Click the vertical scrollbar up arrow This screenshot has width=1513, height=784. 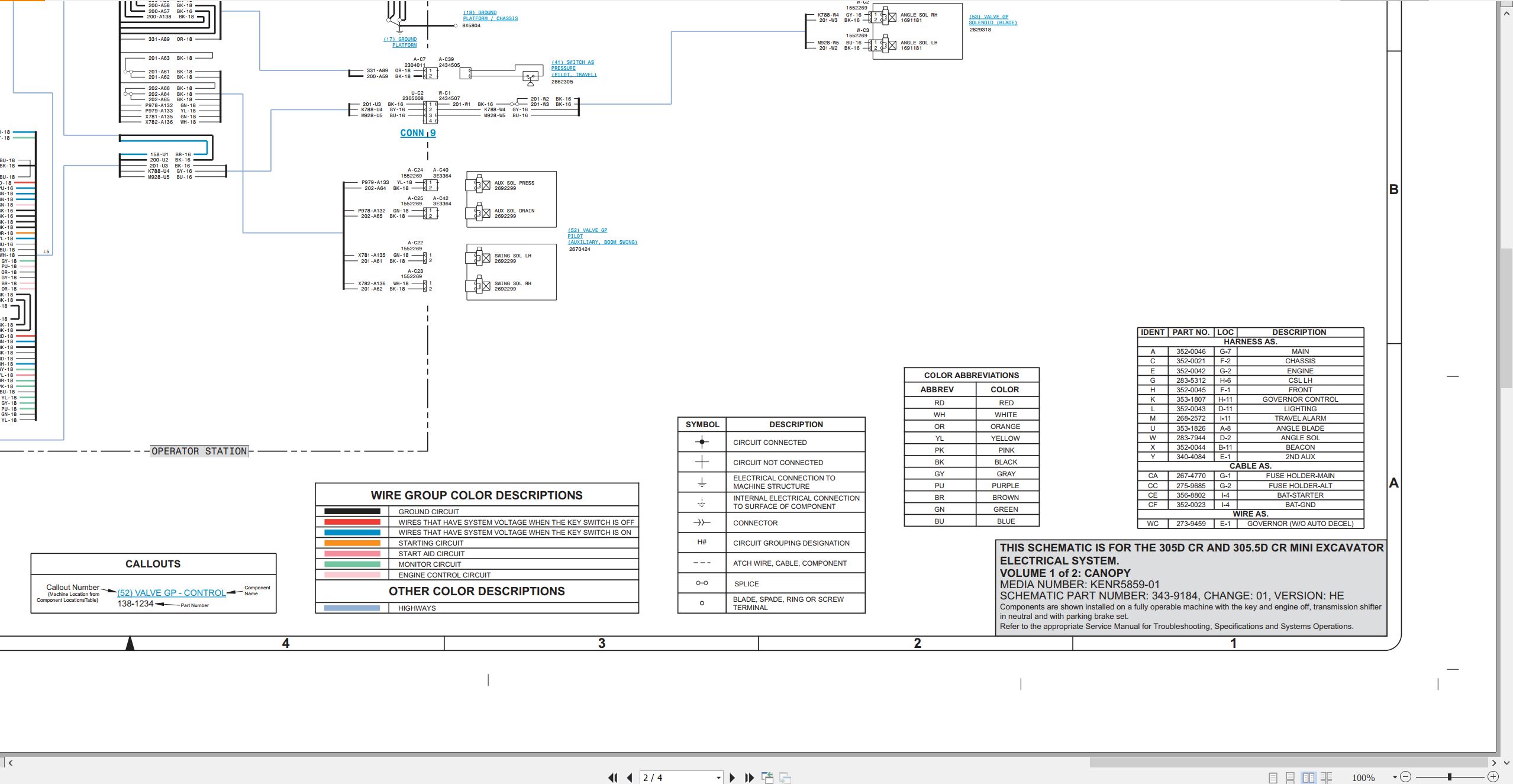coord(1507,13)
